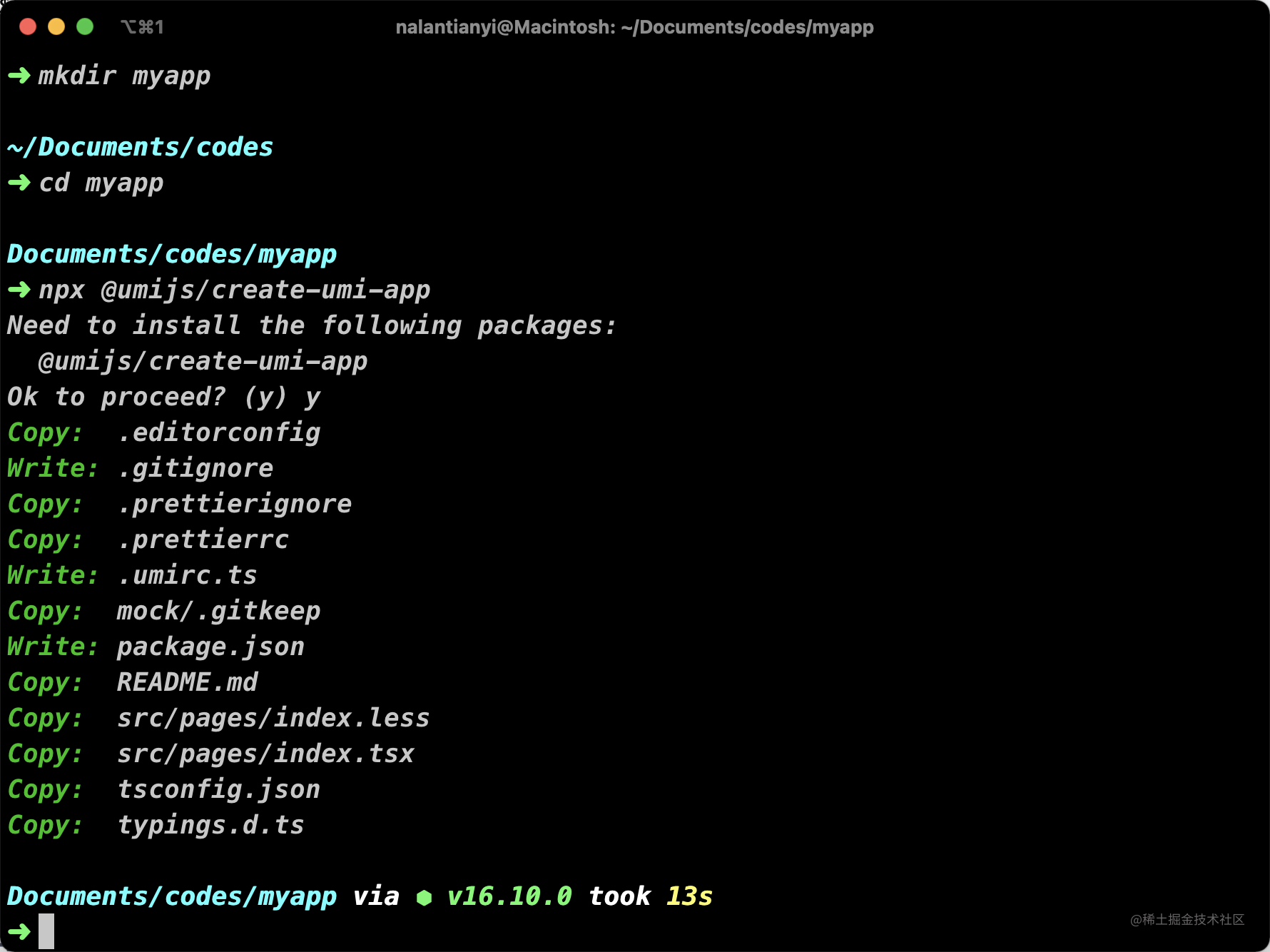Click the 'Ok to proceed? (y) y' line
The image size is (1270, 952).
pyautogui.click(x=163, y=397)
